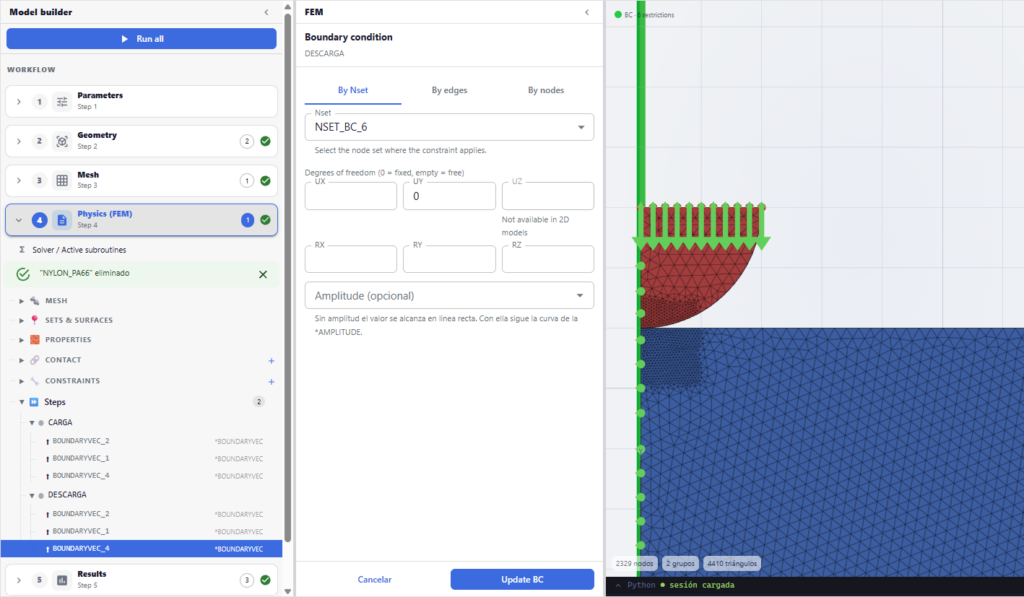This screenshot has width=1024, height=597.
Task: Open the Amplitude (opcional) dropdown
Action: click(449, 296)
